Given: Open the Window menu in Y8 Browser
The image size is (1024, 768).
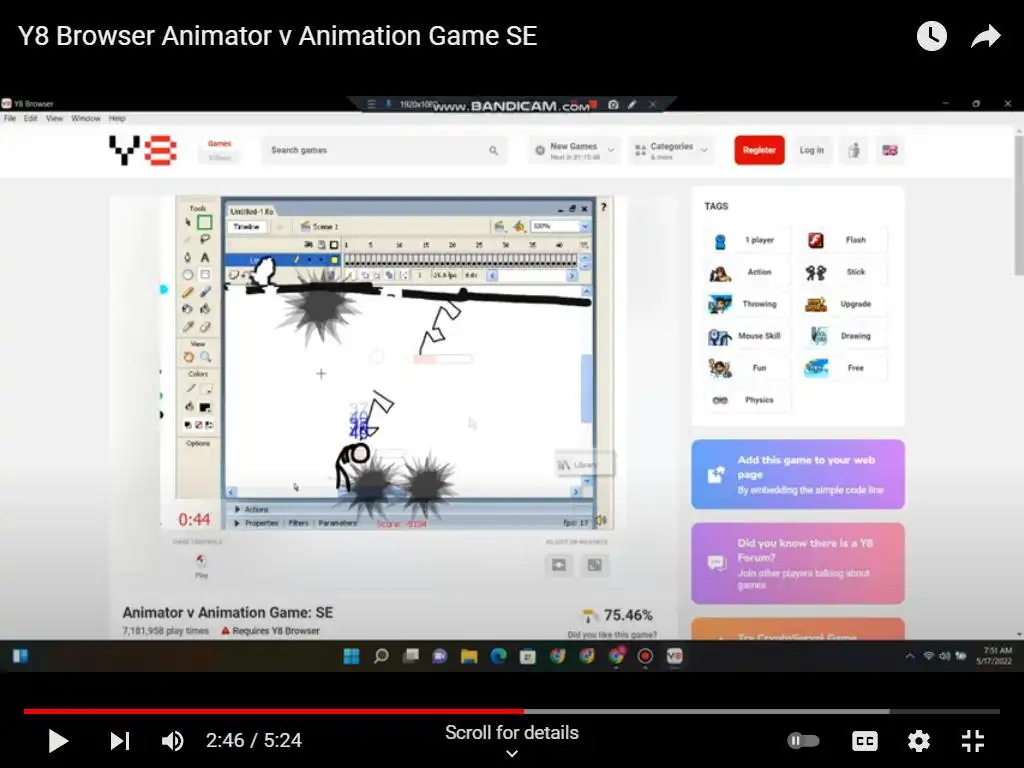Looking at the screenshot, I should click(86, 118).
